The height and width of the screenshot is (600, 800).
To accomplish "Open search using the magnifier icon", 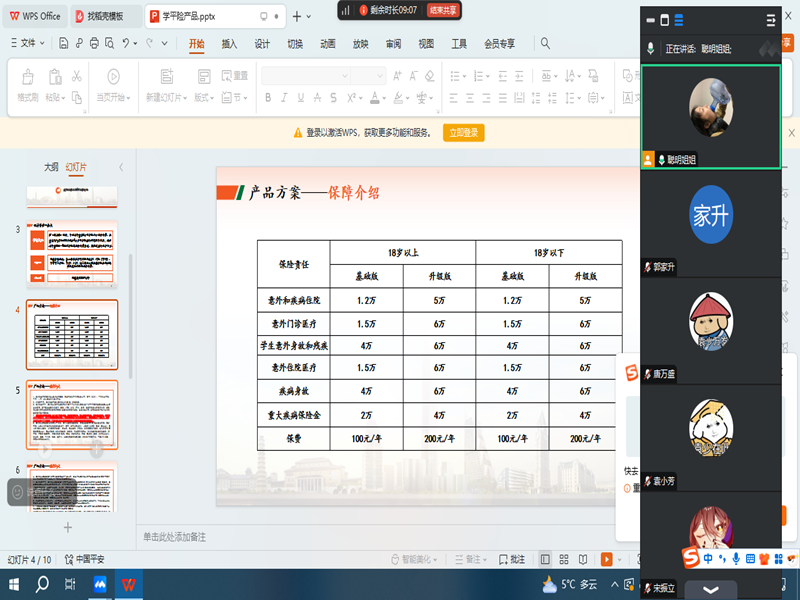I will pos(544,44).
